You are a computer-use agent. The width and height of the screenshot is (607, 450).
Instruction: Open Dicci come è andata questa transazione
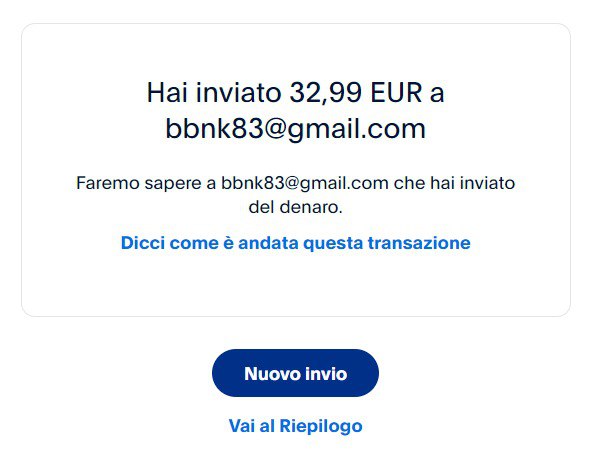point(295,243)
